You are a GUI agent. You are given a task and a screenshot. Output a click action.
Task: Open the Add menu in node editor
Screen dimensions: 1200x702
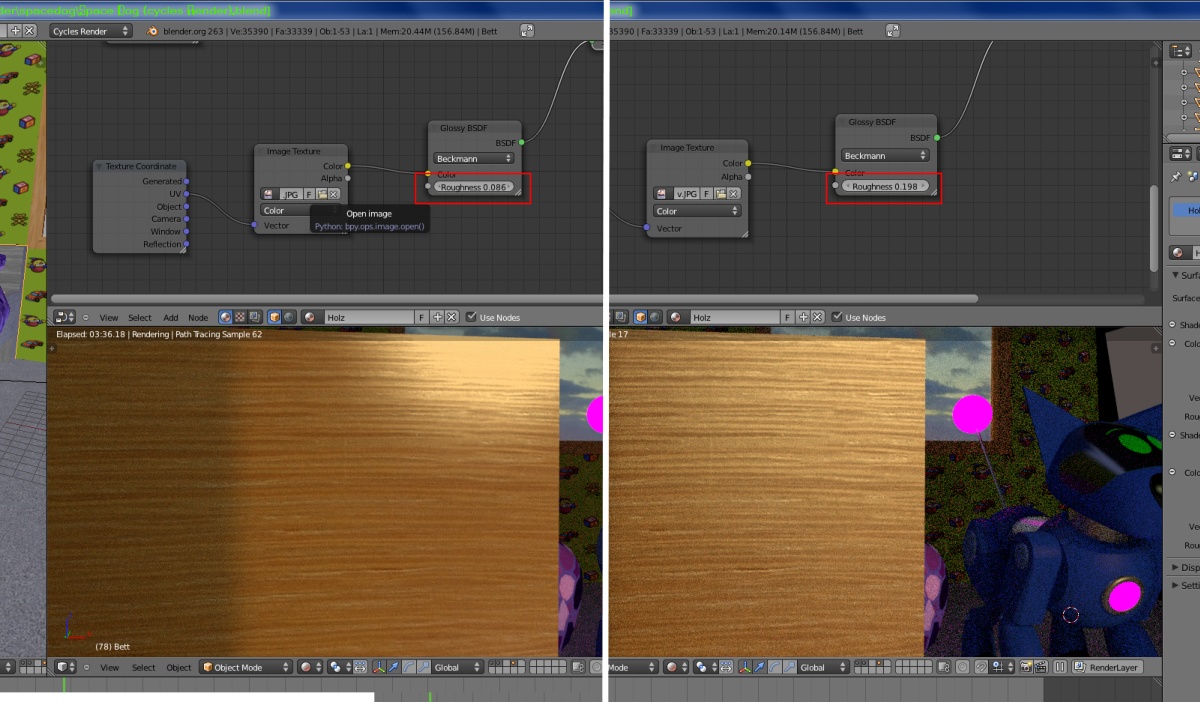click(x=171, y=317)
